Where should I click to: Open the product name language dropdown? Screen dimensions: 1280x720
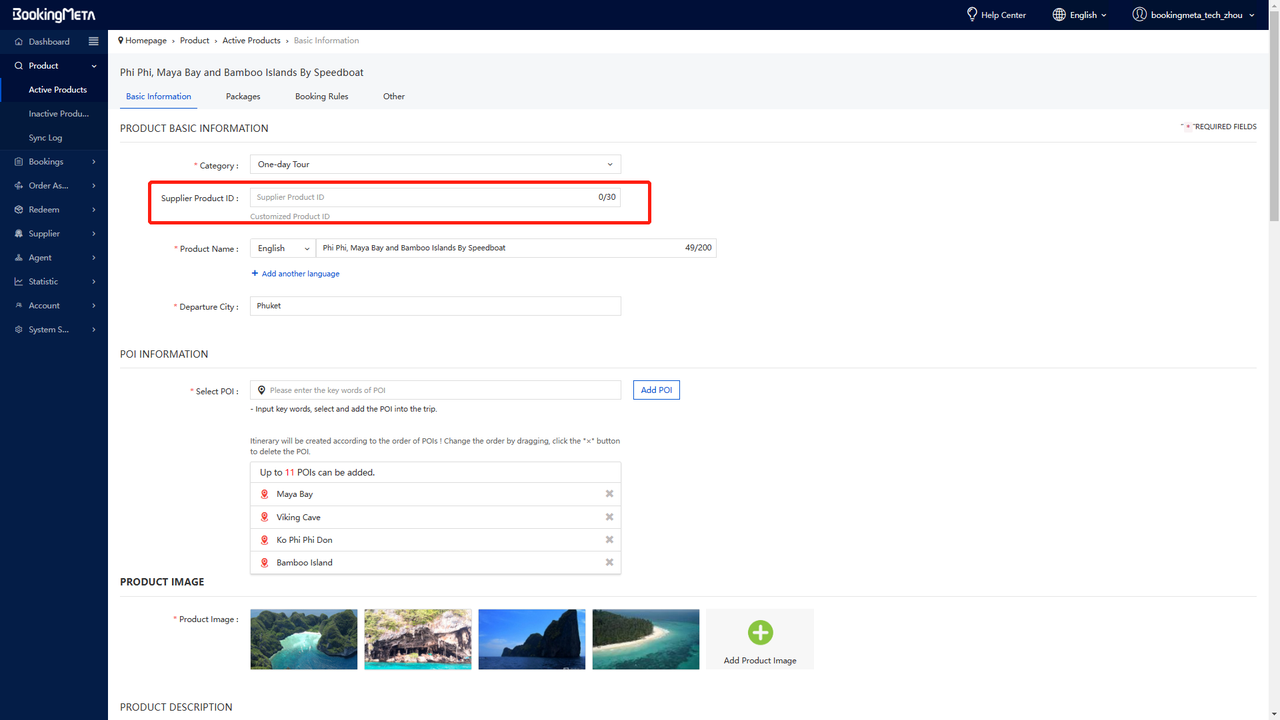click(283, 248)
